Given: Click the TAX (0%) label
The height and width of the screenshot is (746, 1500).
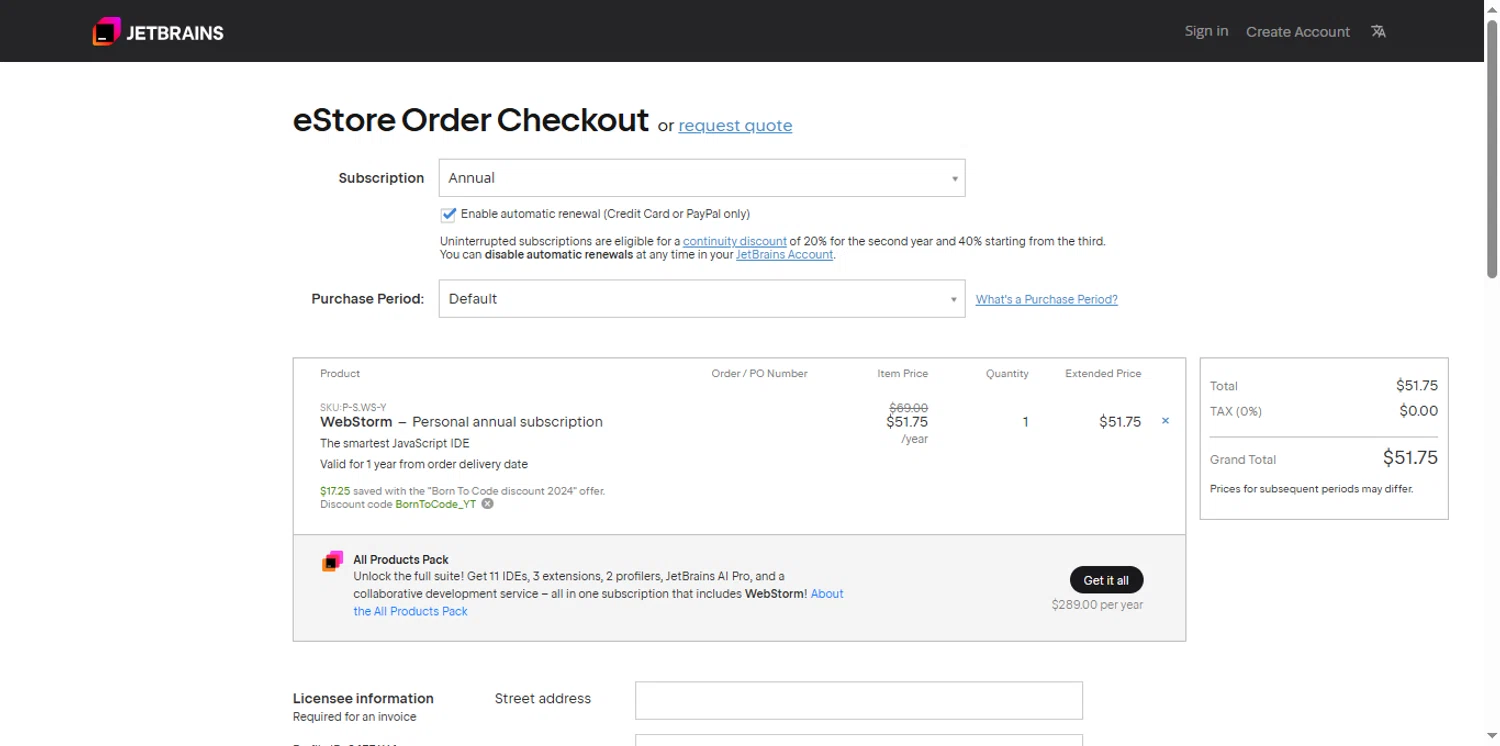Looking at the screenshot, I should pyautogui.click(x=1236, y=411).
